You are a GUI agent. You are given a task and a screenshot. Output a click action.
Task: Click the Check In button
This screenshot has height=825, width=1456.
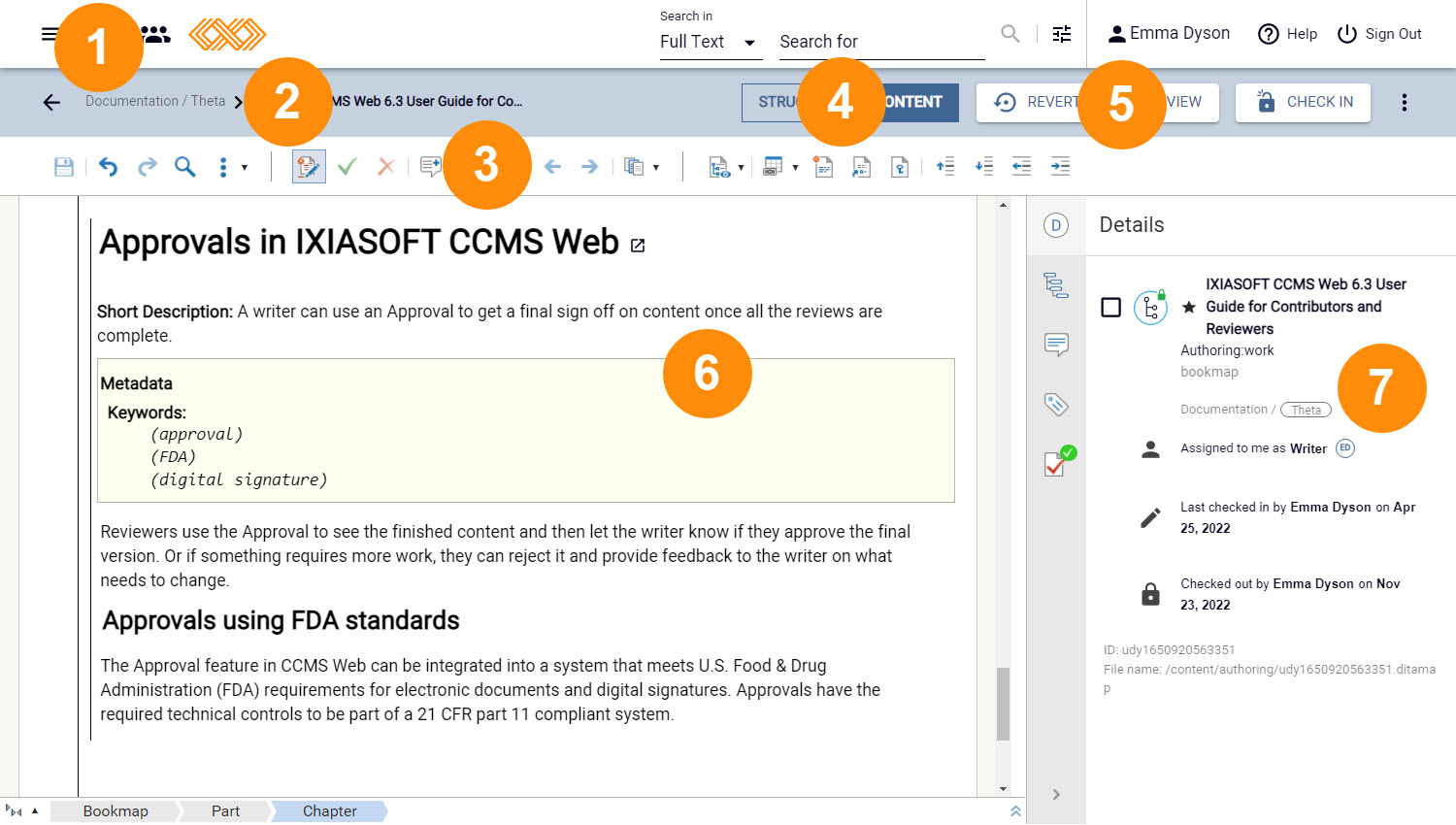pyautogui.click(x=1303, y=102)
